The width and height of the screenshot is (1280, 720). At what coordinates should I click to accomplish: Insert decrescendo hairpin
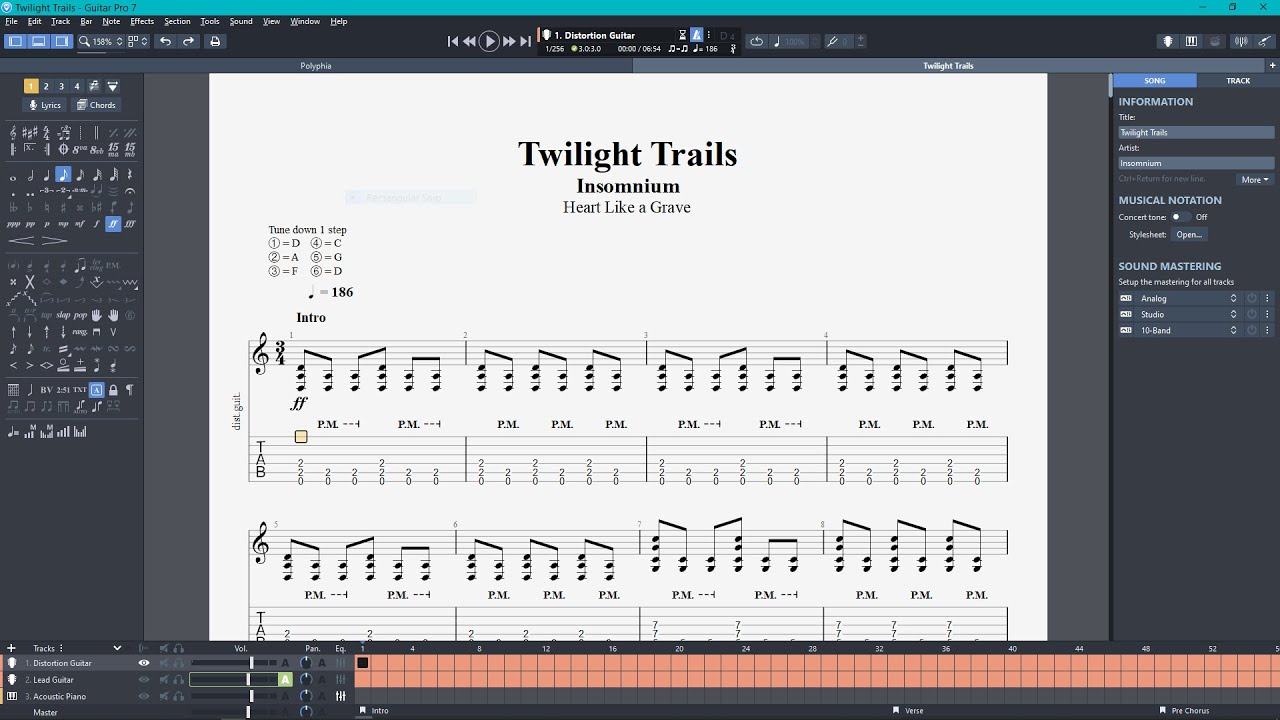[x=55, y=241]
